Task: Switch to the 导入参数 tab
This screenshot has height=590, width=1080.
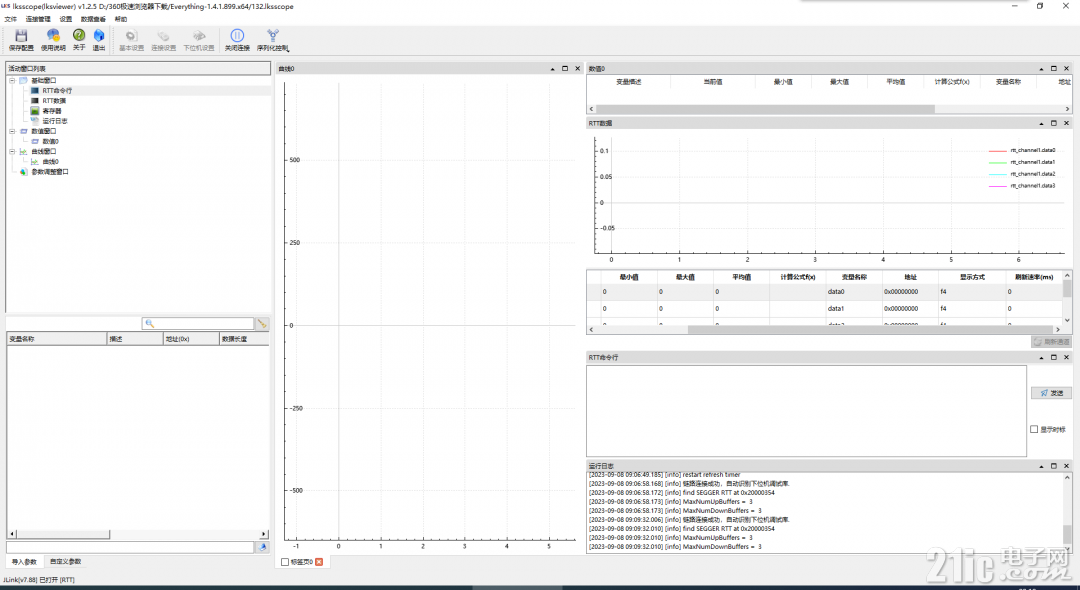Action: 24,562
